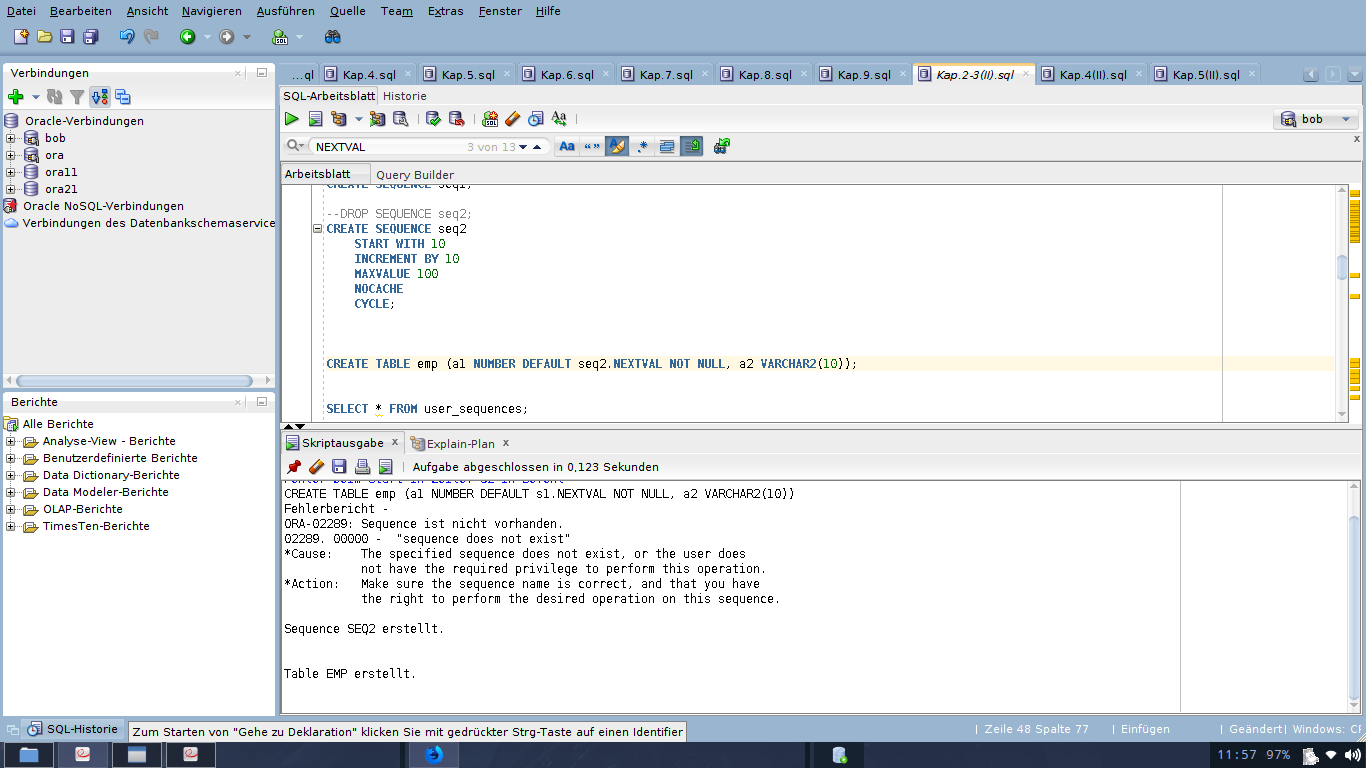Open the 'Extras' menu

click(x=445, y=11)
